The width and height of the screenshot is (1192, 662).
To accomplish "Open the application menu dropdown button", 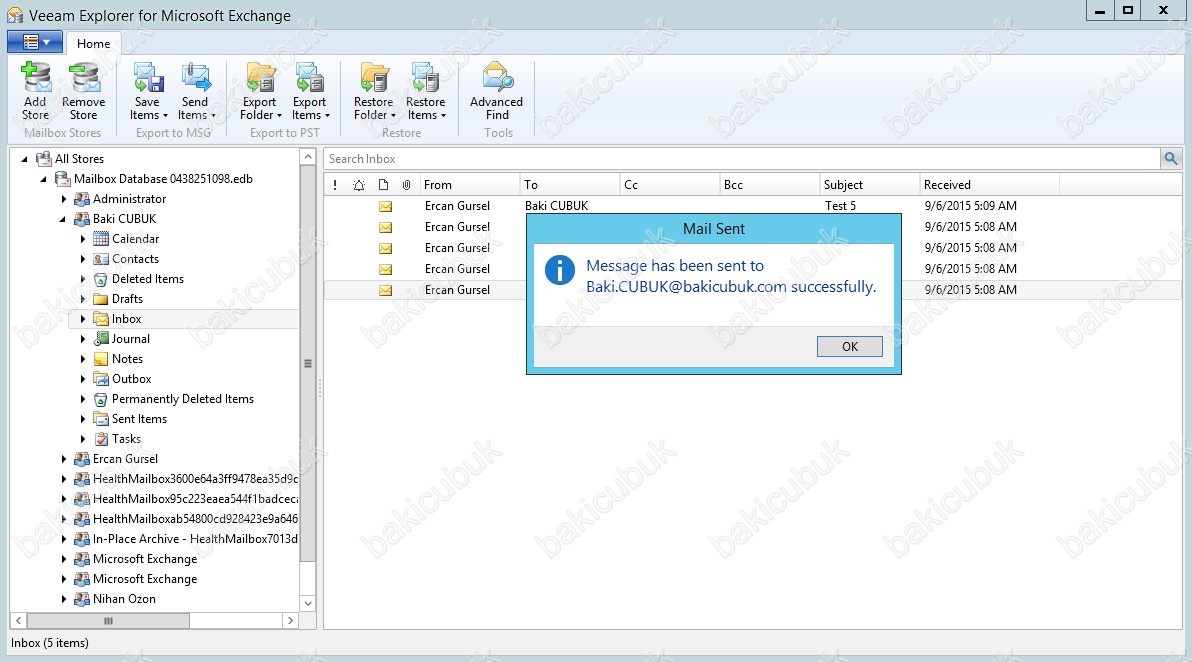I will [x=35, y=43].
